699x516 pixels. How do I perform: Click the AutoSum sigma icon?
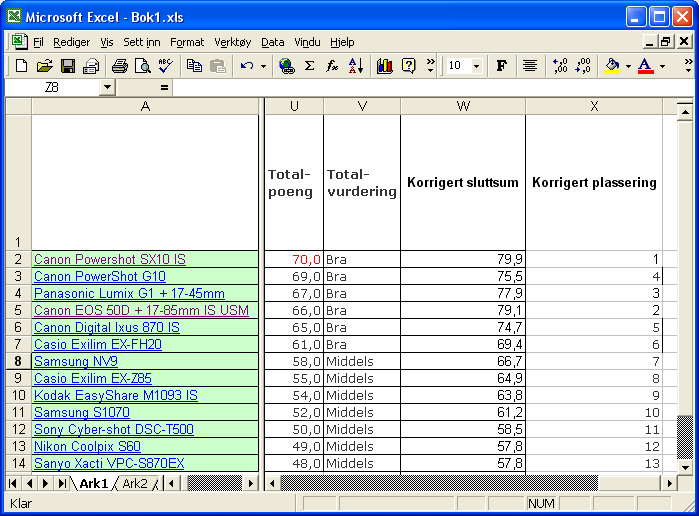pos(309,66)
